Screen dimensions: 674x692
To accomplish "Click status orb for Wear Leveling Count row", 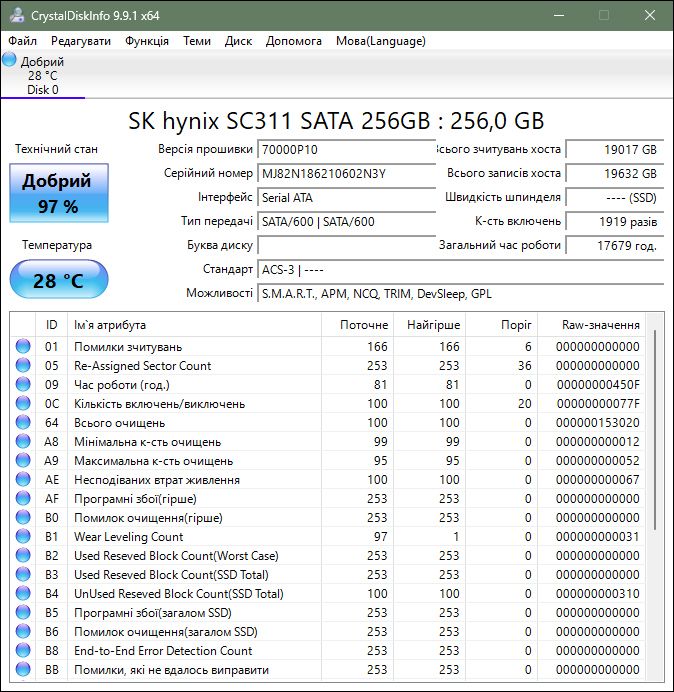I will 23,536.
